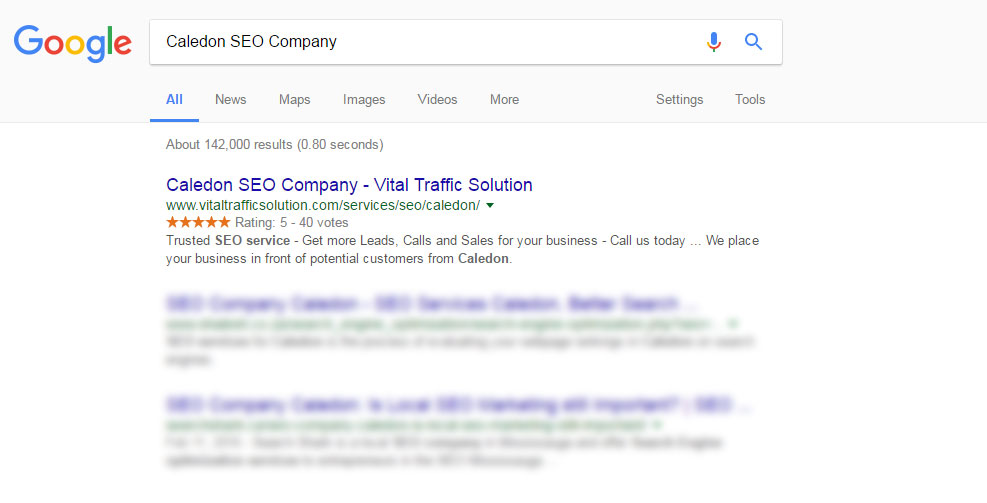Show the search Tools options

(x=750, y=99)
